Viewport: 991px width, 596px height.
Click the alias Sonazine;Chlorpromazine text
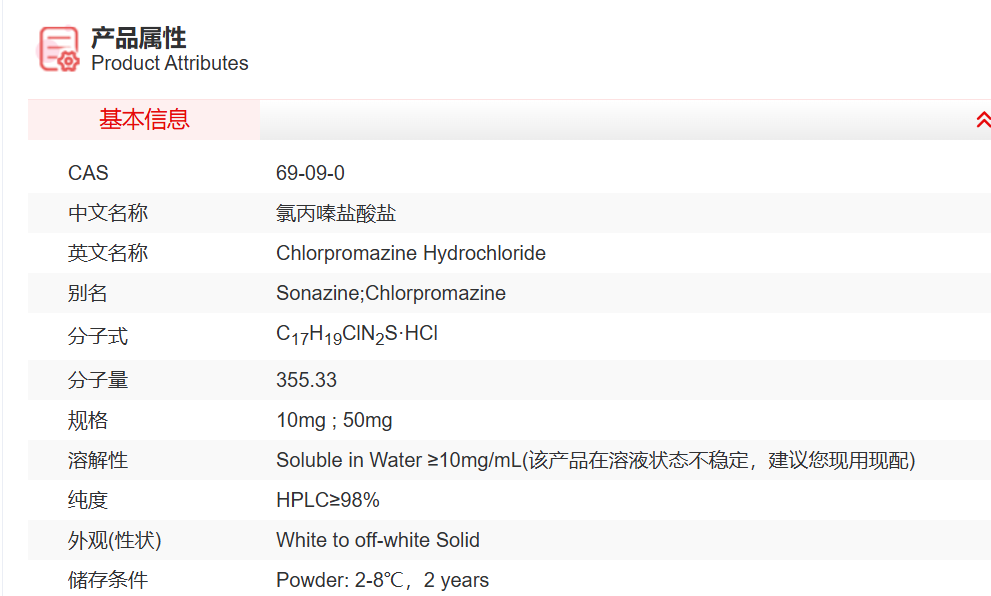pyautogui.click(x=391, y=293)
